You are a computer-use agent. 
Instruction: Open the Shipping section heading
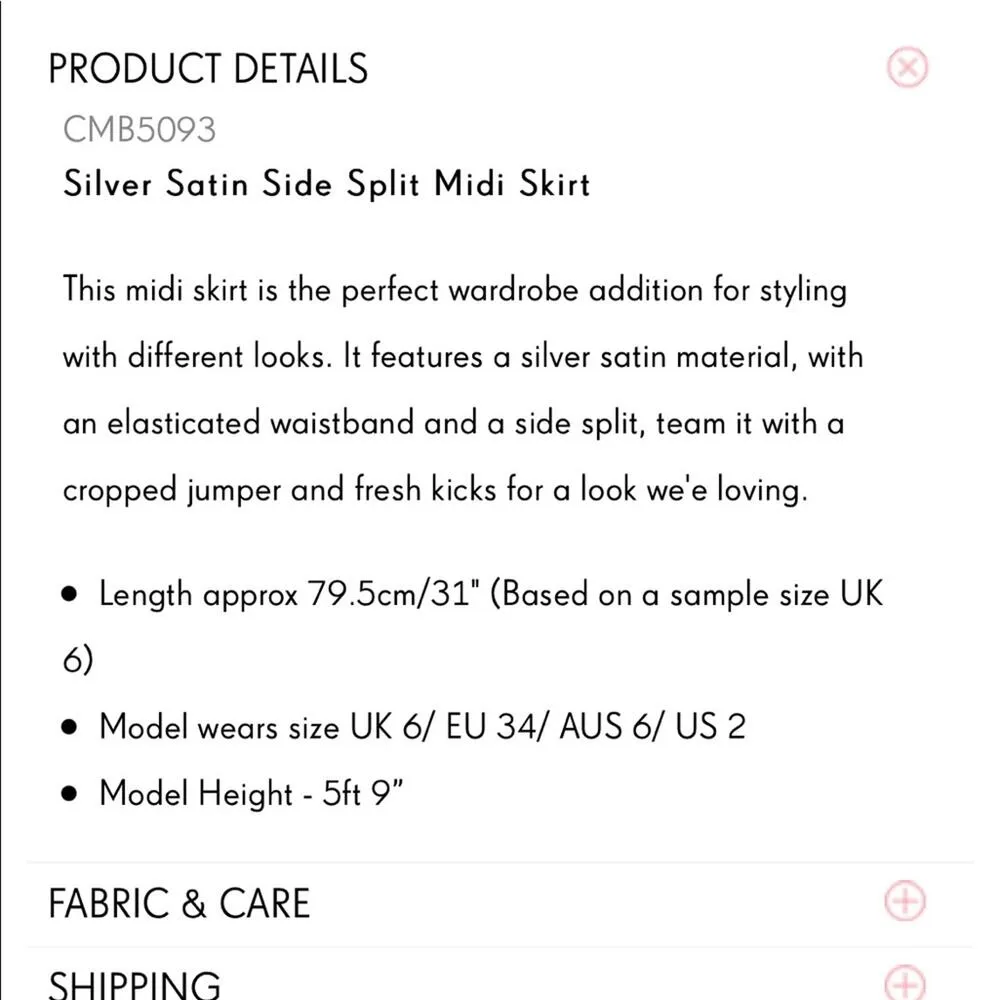pos(134,982)
